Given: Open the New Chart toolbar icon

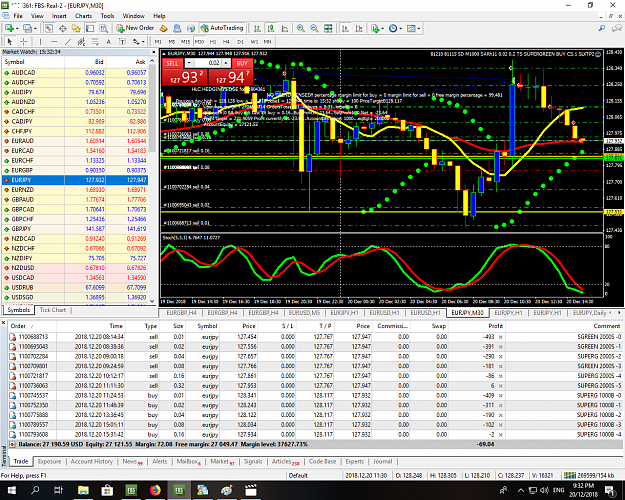Looking at the screenshot, I should point(9,28).
